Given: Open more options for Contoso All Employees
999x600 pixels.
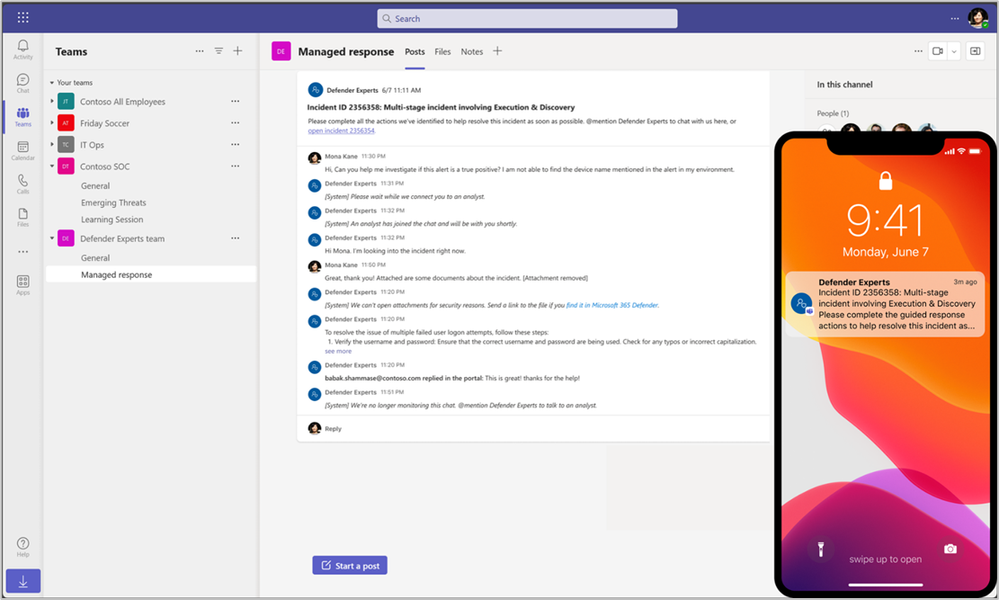Looking at the screenshot, I should [235, 101].
